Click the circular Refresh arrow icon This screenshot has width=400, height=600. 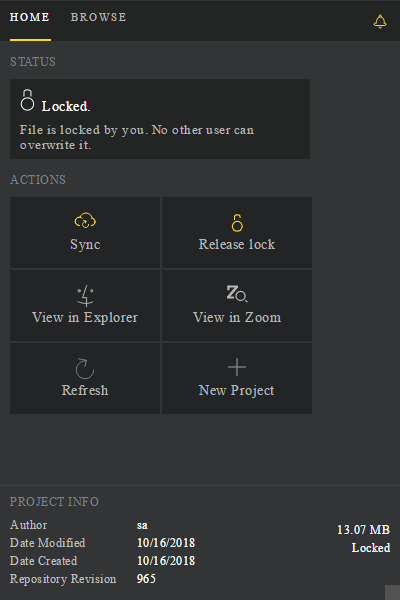(85, 368)
